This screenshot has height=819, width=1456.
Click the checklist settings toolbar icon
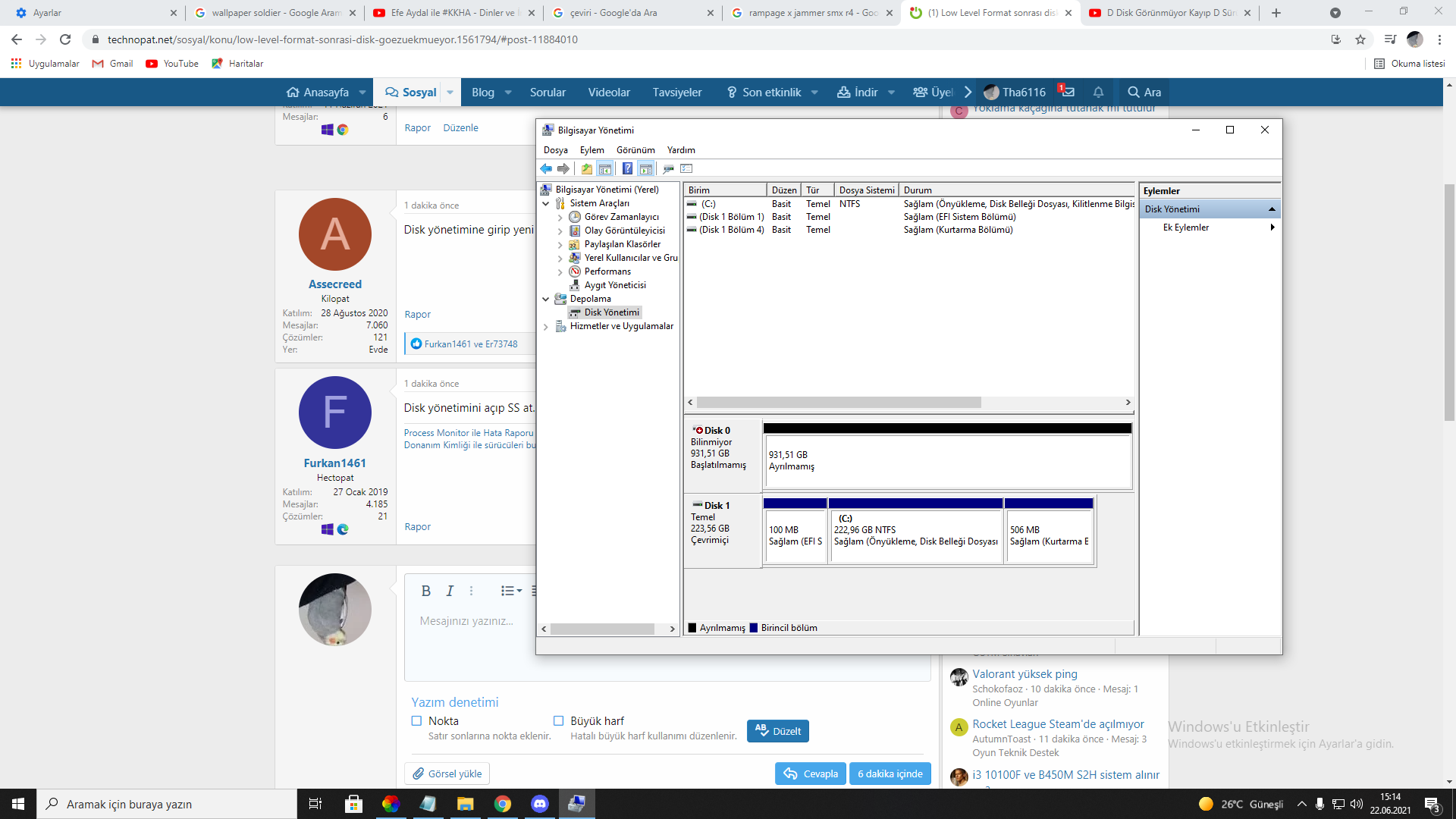click(x=686, y=168)
